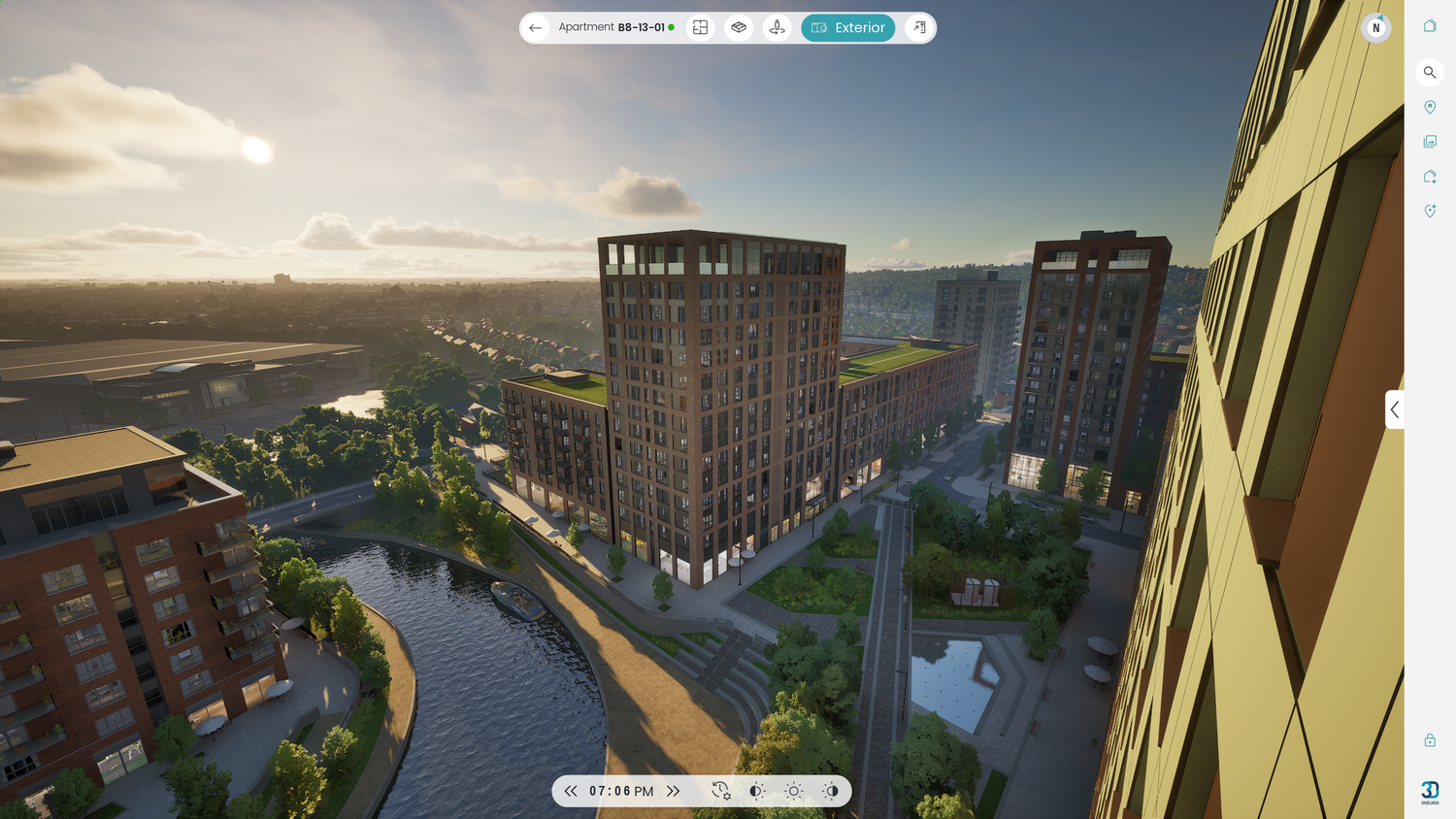Set lighting to sunrise half-sun preset

757,791
